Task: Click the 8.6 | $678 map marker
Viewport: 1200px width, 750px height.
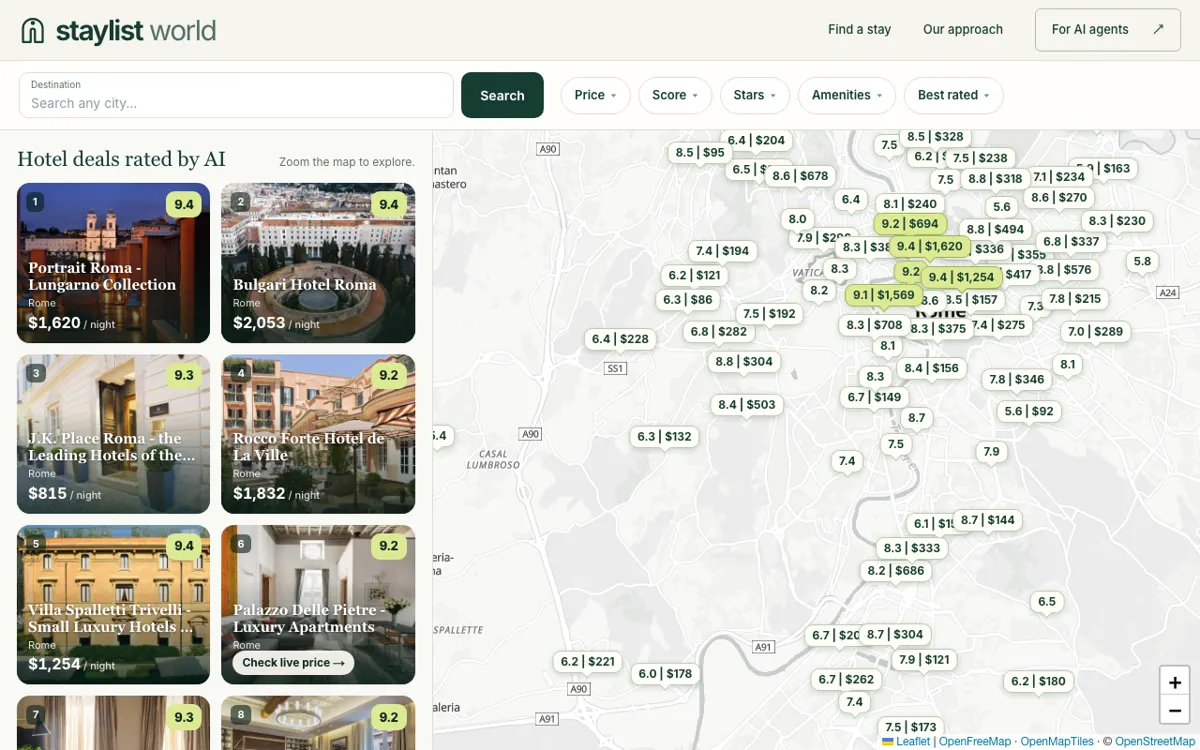Action: tap(800, 176)
